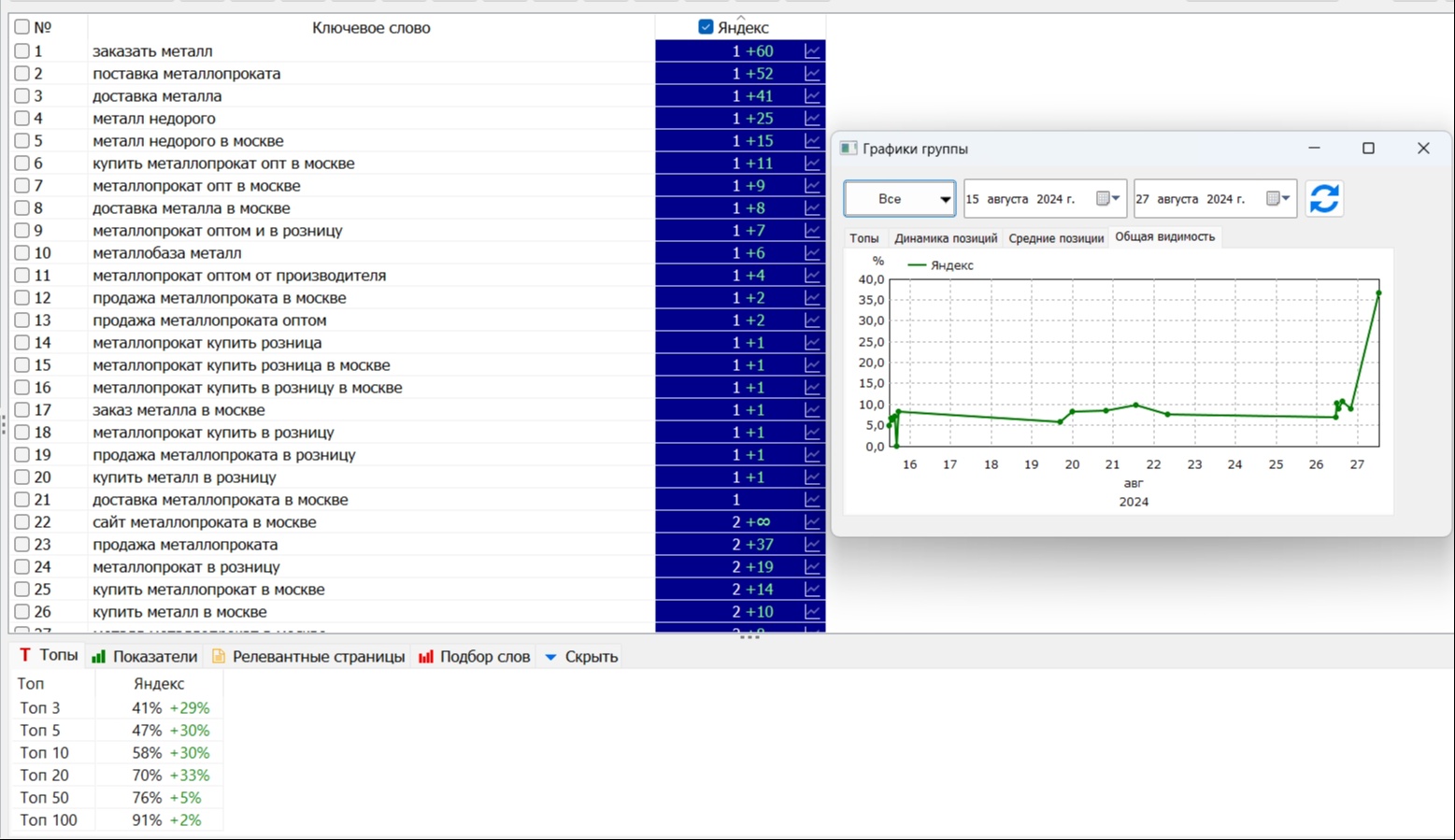Uncheck the Яндекс column checkbox
1455x840 pixels.
click(x=706, y=27)
